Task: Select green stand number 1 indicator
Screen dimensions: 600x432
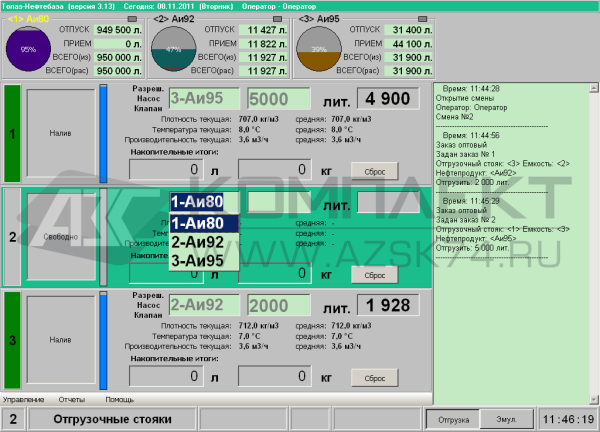Action: 12,132
